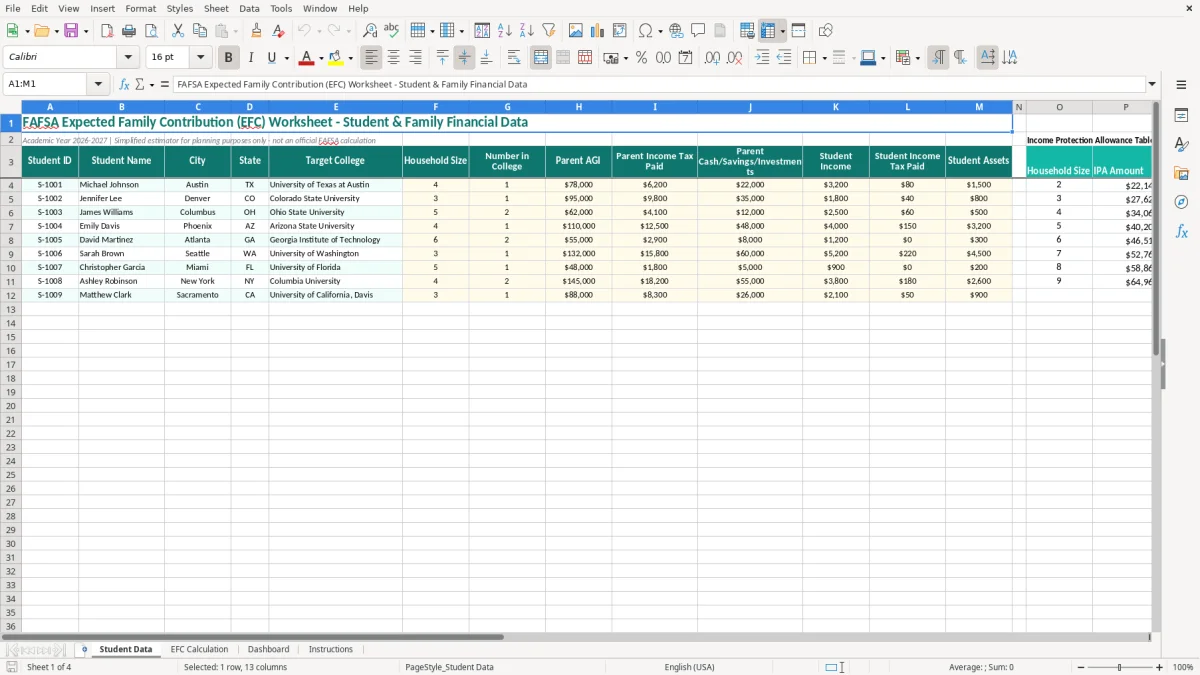
Task: Open the conditional formatting dropdown arrow
Action: point(917,58)
